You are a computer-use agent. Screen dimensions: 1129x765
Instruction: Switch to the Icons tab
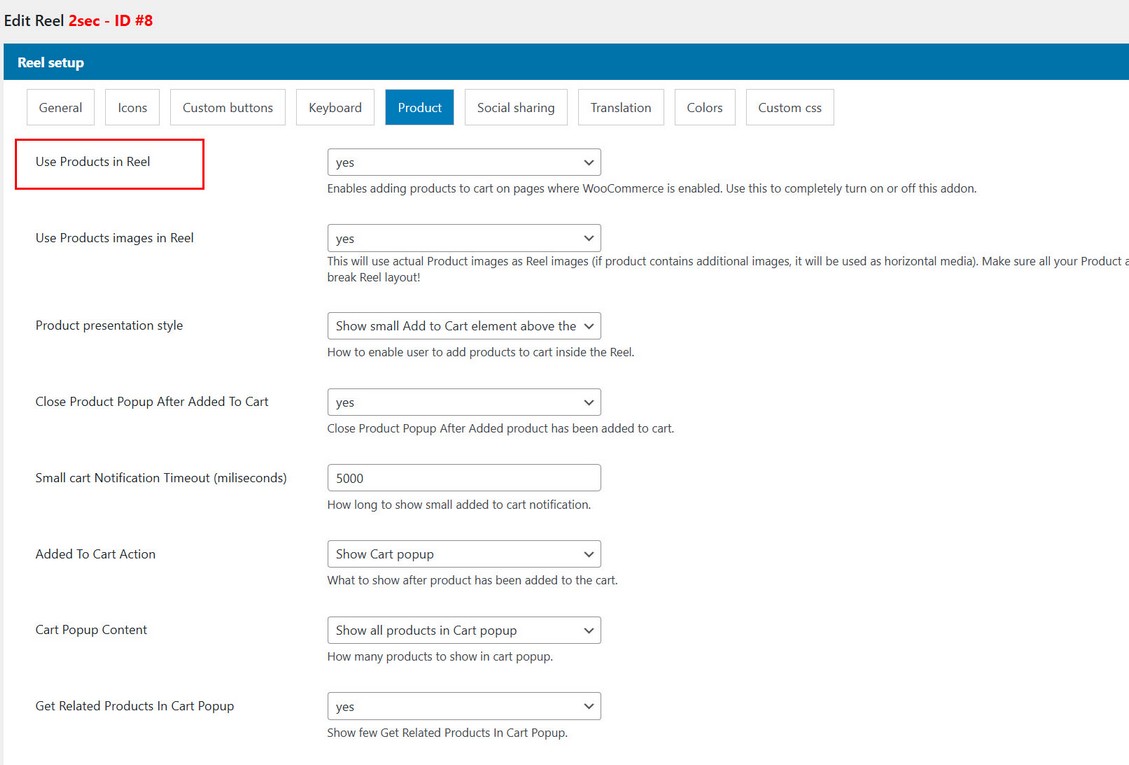pyautogui.click(x=132, y=108)
